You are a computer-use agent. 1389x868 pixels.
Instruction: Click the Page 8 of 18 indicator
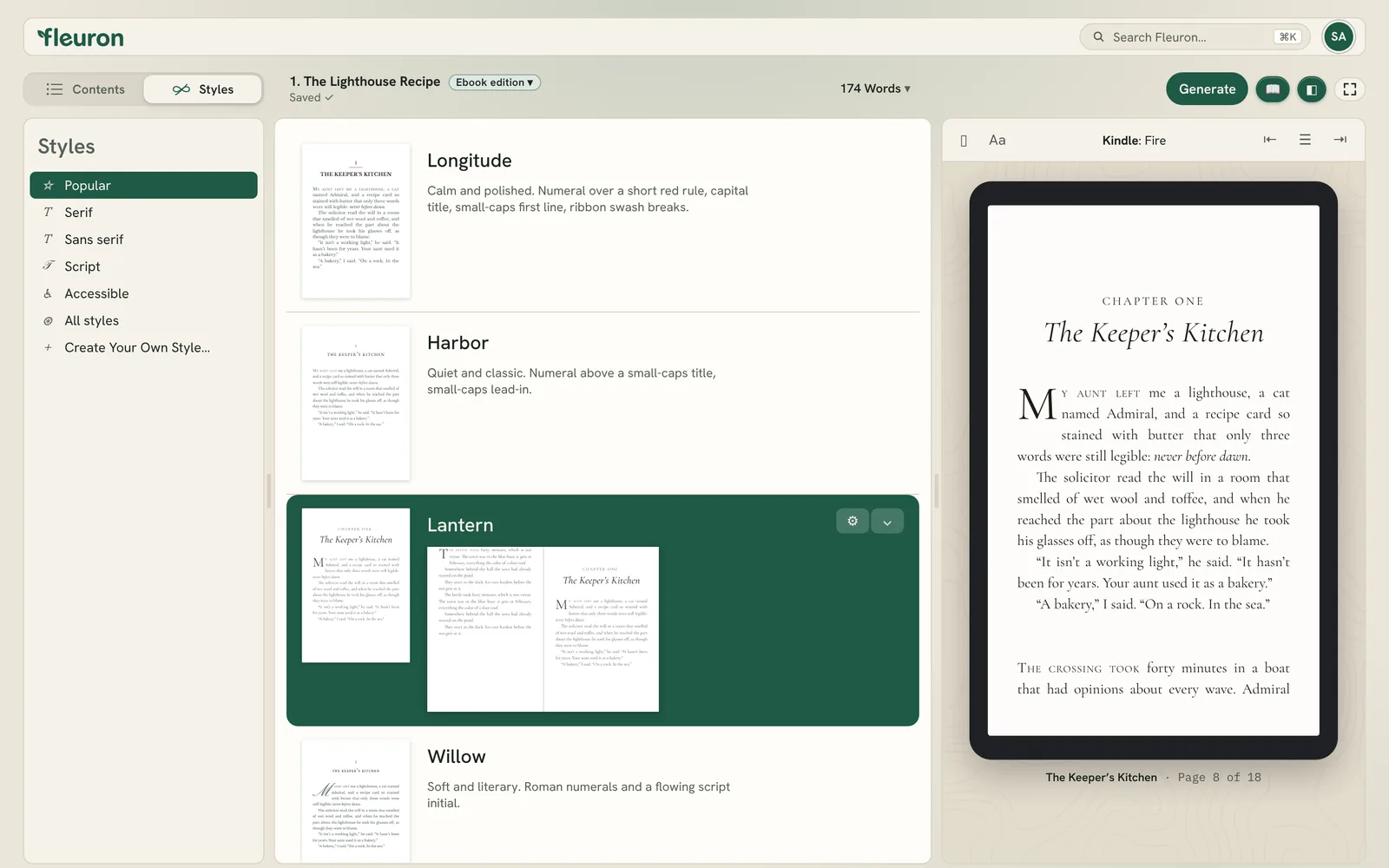pyautogui.click(x=1219, y=777)
